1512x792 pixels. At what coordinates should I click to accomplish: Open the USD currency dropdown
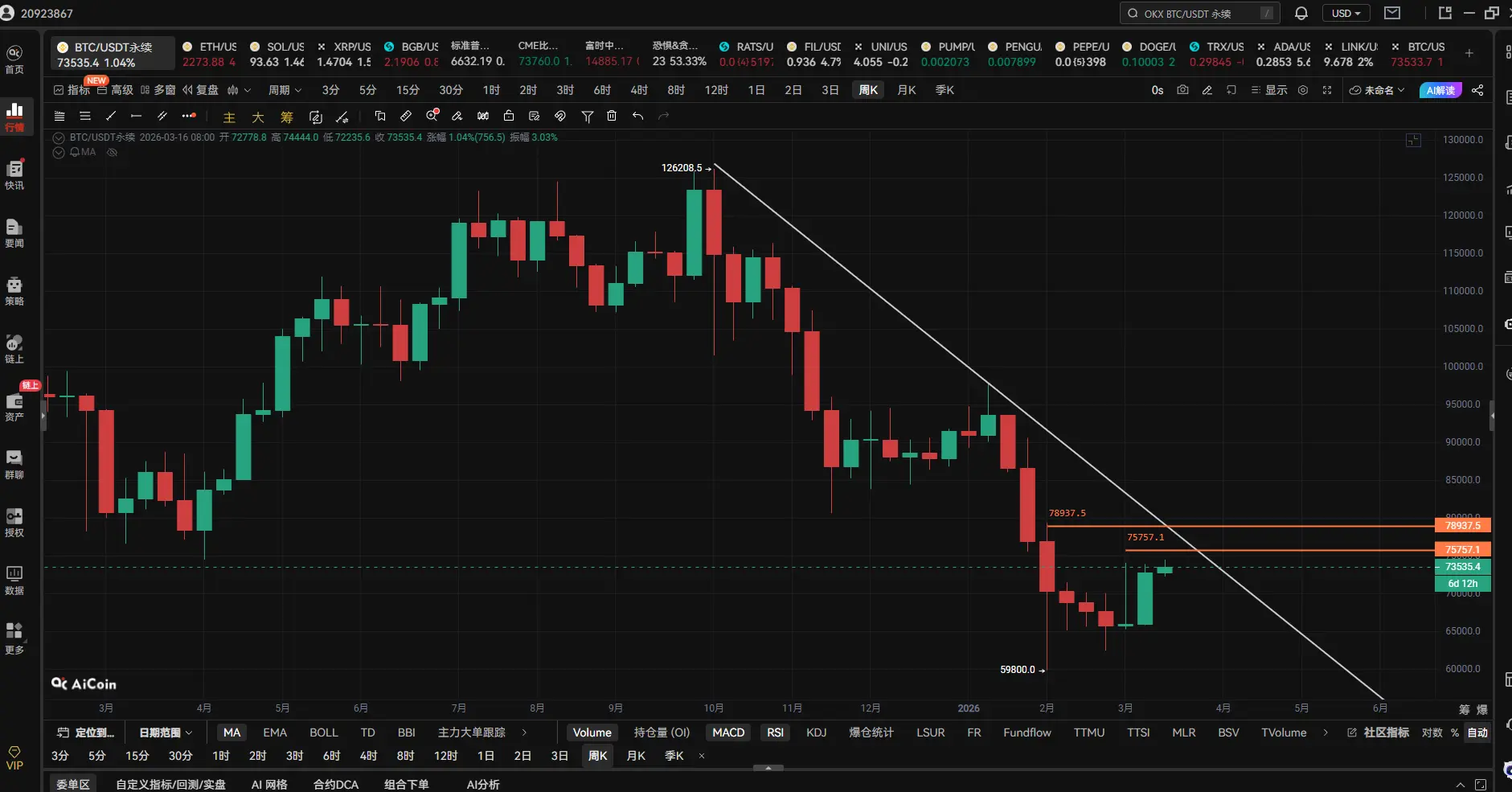1346,13
